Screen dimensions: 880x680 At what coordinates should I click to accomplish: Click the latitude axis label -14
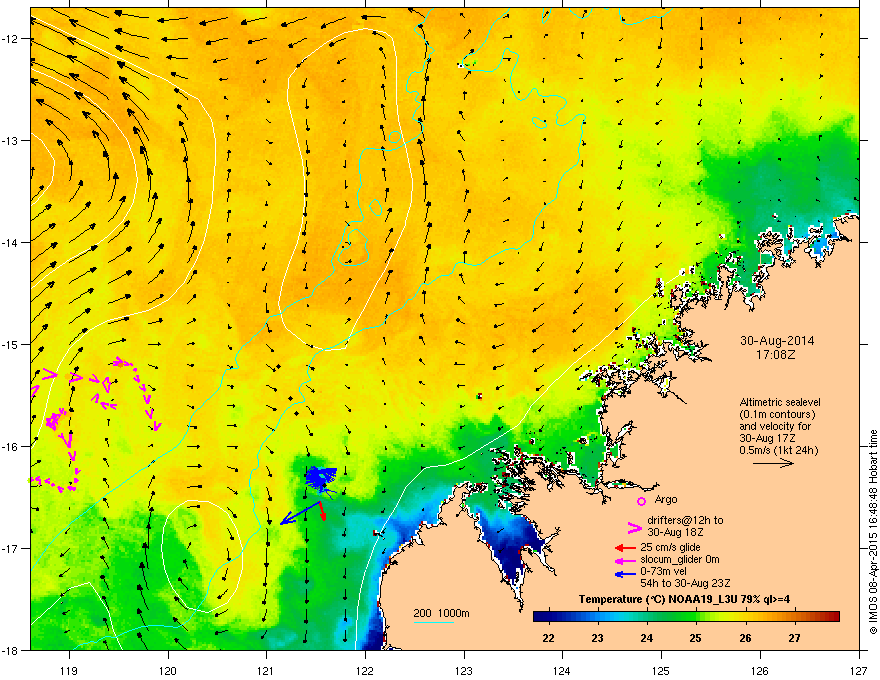pyautogui.click(x=11, y=243)
